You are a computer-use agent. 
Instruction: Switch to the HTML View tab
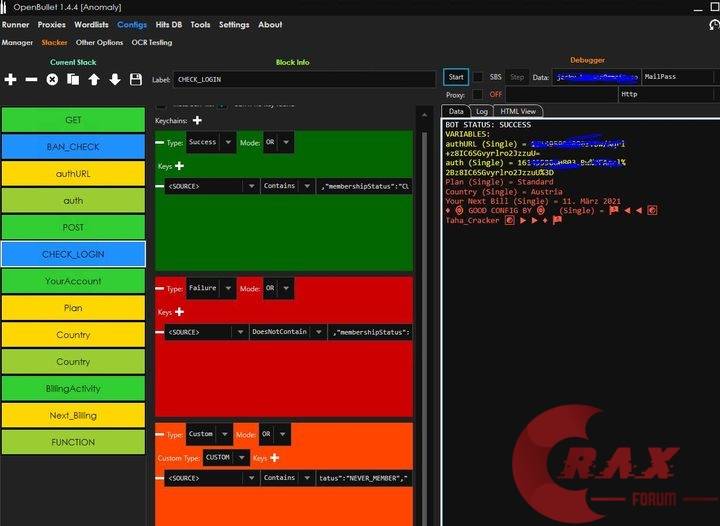click(x=518, y=111)
